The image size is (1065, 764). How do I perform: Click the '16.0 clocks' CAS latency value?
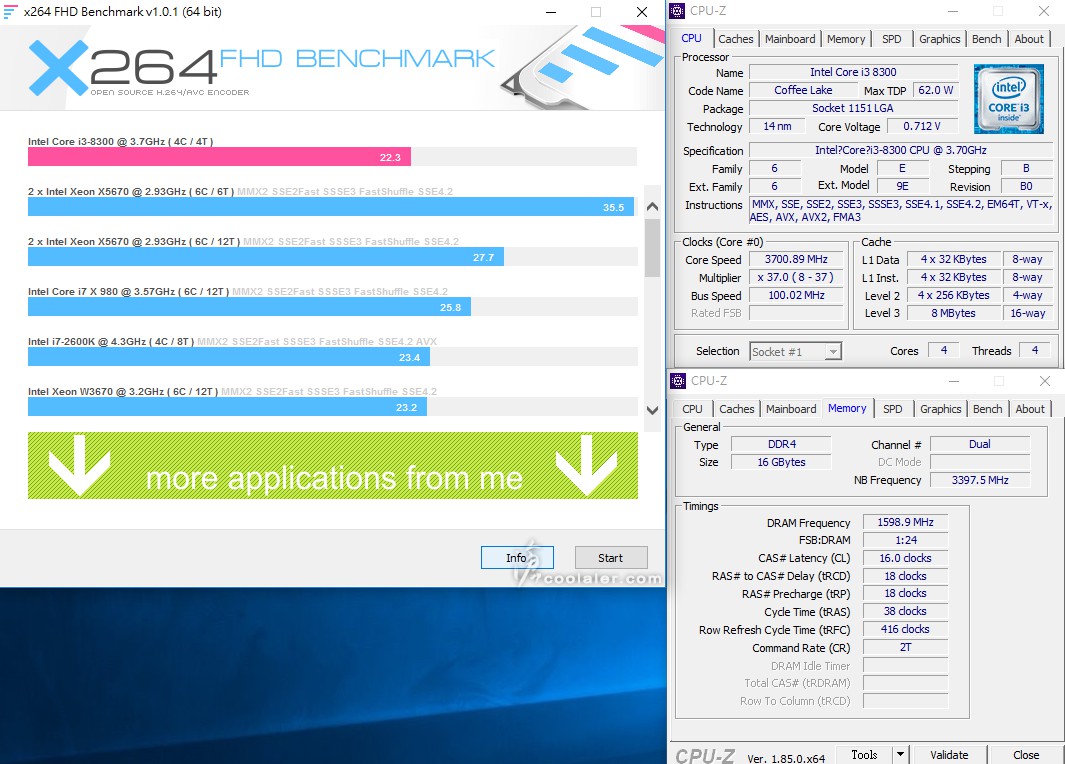(x=905, y=558)
